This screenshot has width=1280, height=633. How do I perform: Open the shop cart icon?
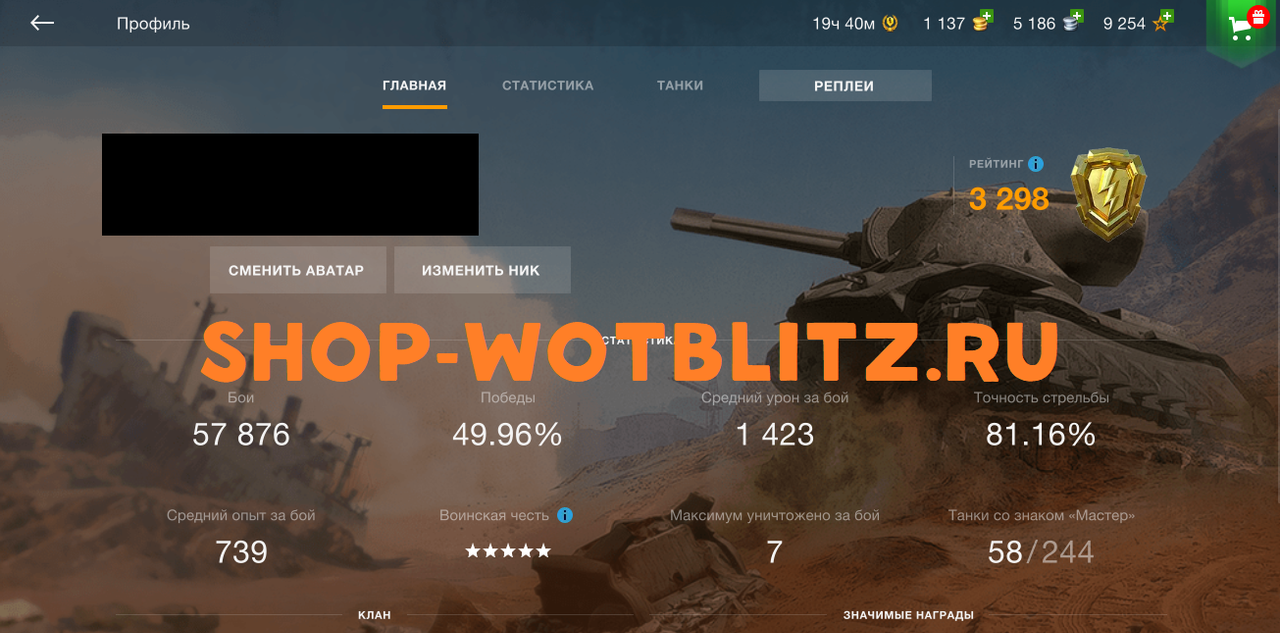[1243, 26]
